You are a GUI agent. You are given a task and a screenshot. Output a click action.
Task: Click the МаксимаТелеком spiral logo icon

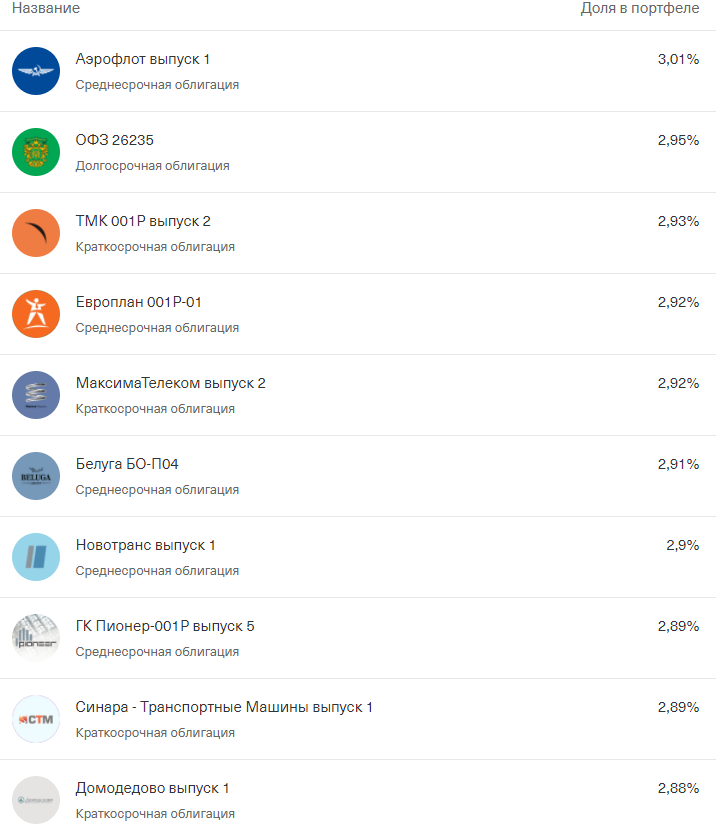pos(36,395)
